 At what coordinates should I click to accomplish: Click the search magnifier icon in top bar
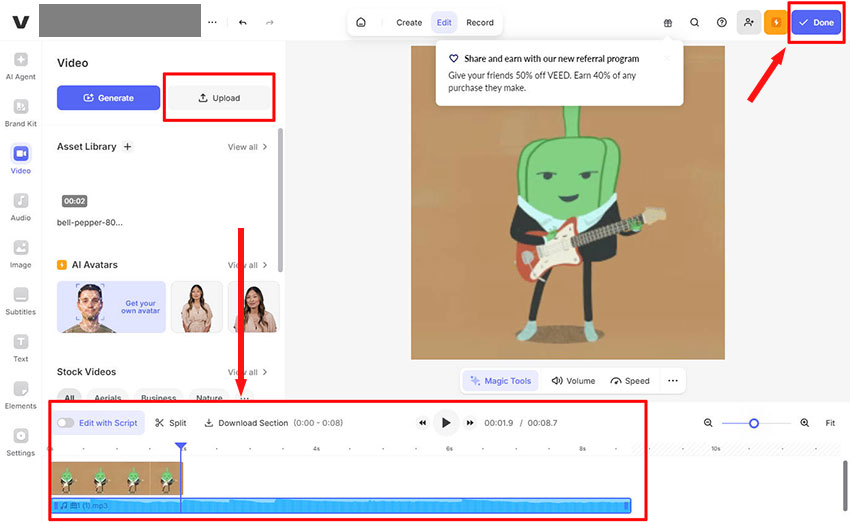pyautogui.click(x=695, y=22)
